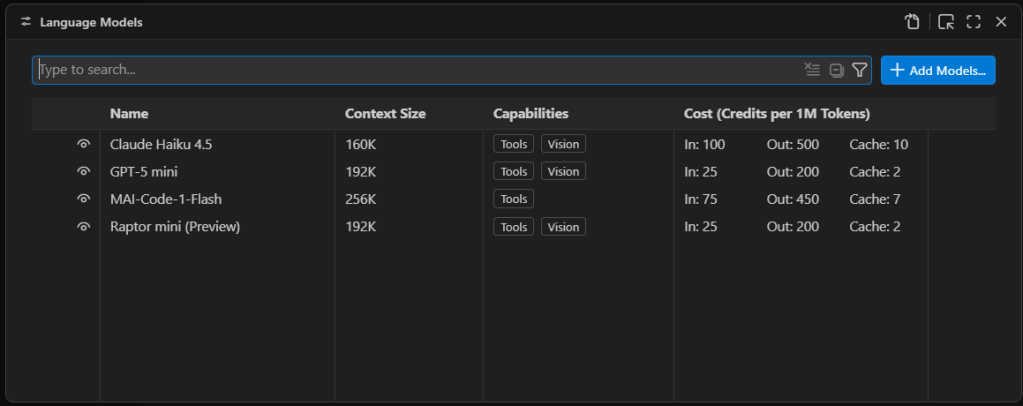Screen dimensions: 1023x406
Task: Select the Claude Haiku 4.5 model name
Action: pyautogui.click(x=161, y=144)
